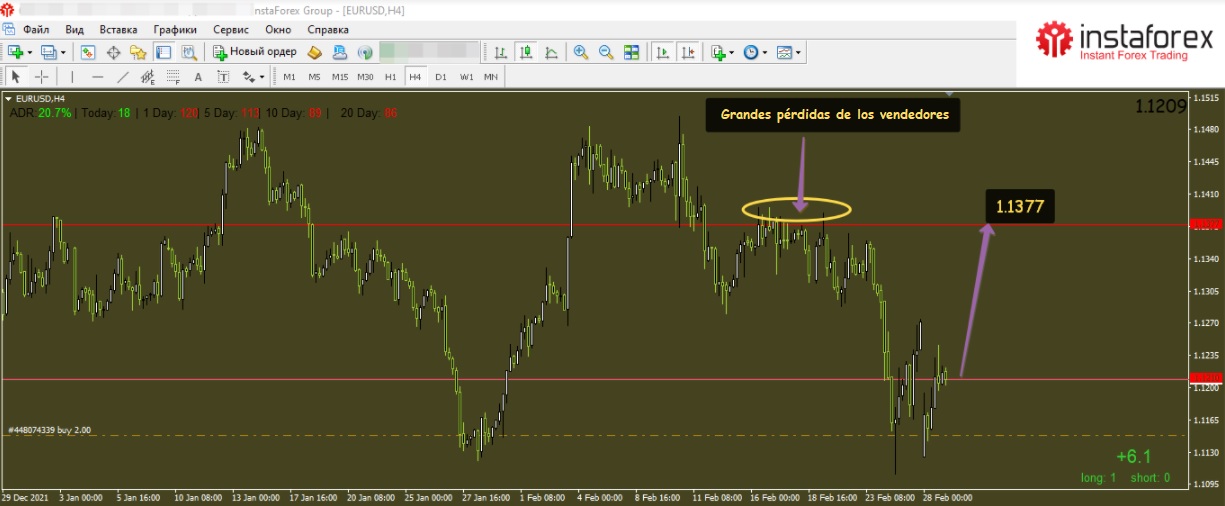Click the Новый ордер button
The width and height of the screenshot is (1225, 506).
(255, 52)
